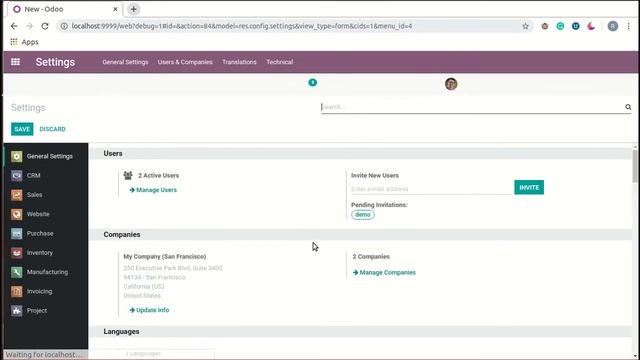Open the Manage Users link

pyautogui.click(x=153, y=190)
